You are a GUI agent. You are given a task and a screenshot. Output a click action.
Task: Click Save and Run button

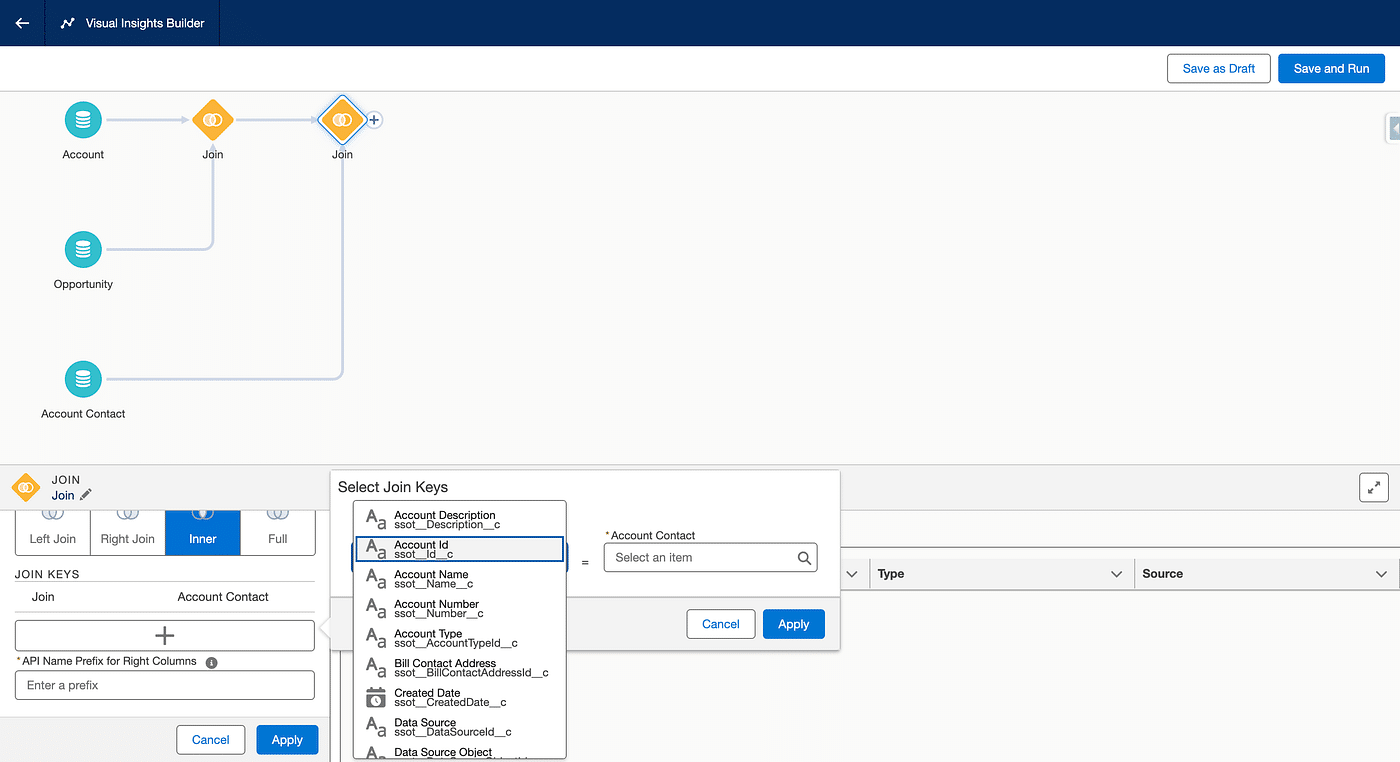[1331, 69]
